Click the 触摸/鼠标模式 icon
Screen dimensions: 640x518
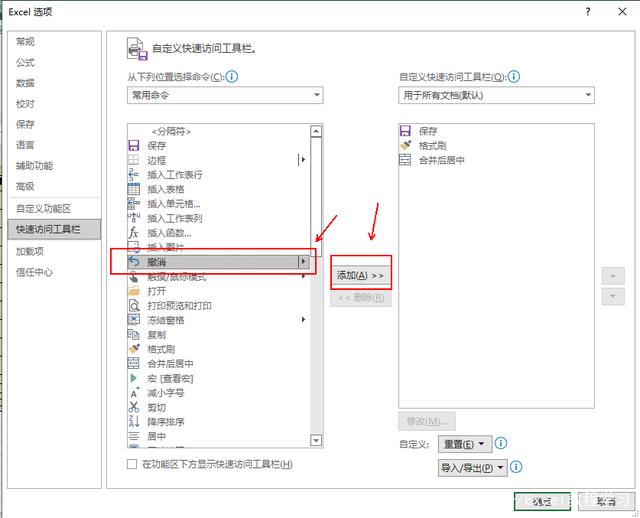[133, 277]
